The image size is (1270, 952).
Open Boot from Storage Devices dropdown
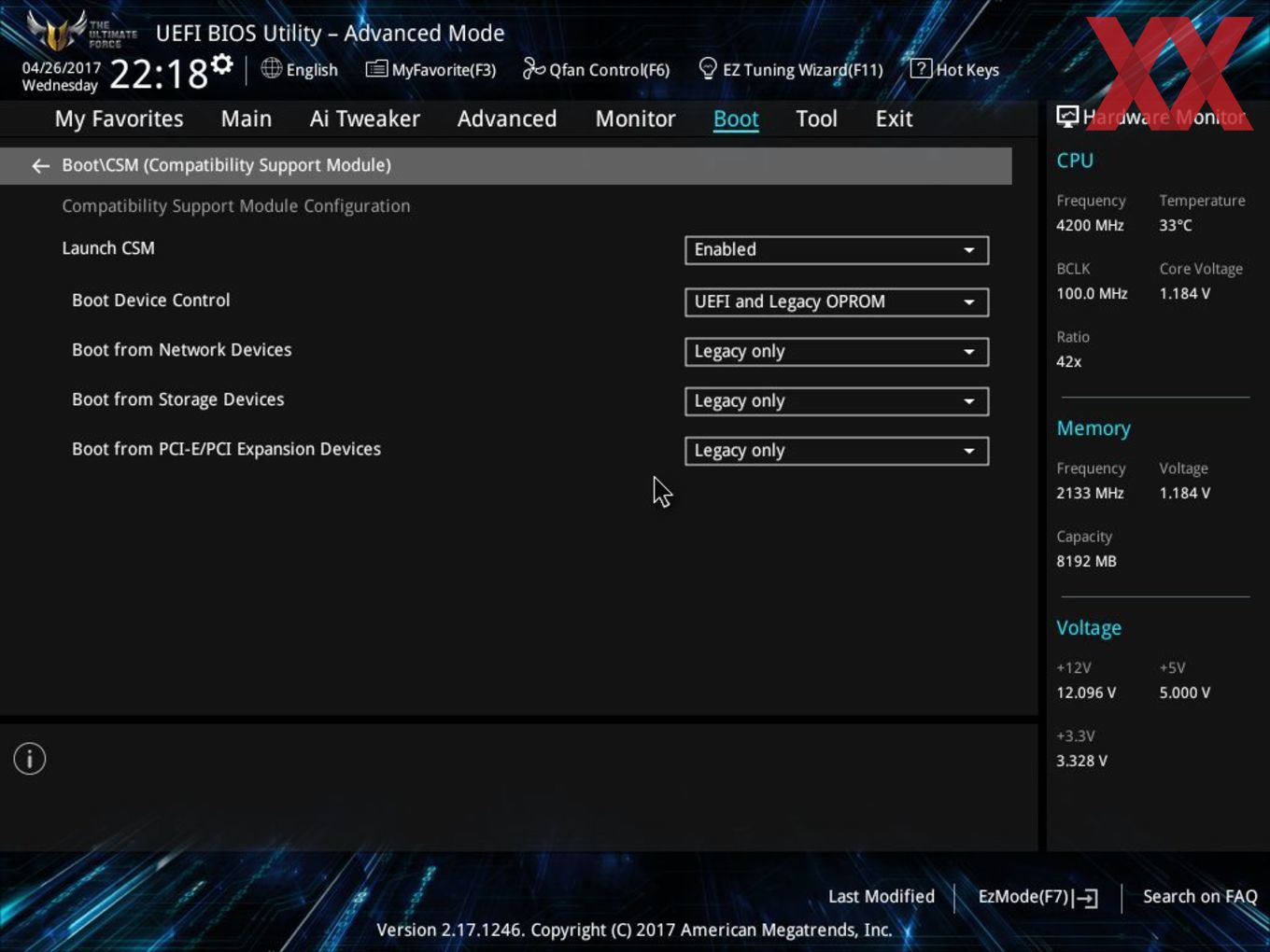[837, 401]
